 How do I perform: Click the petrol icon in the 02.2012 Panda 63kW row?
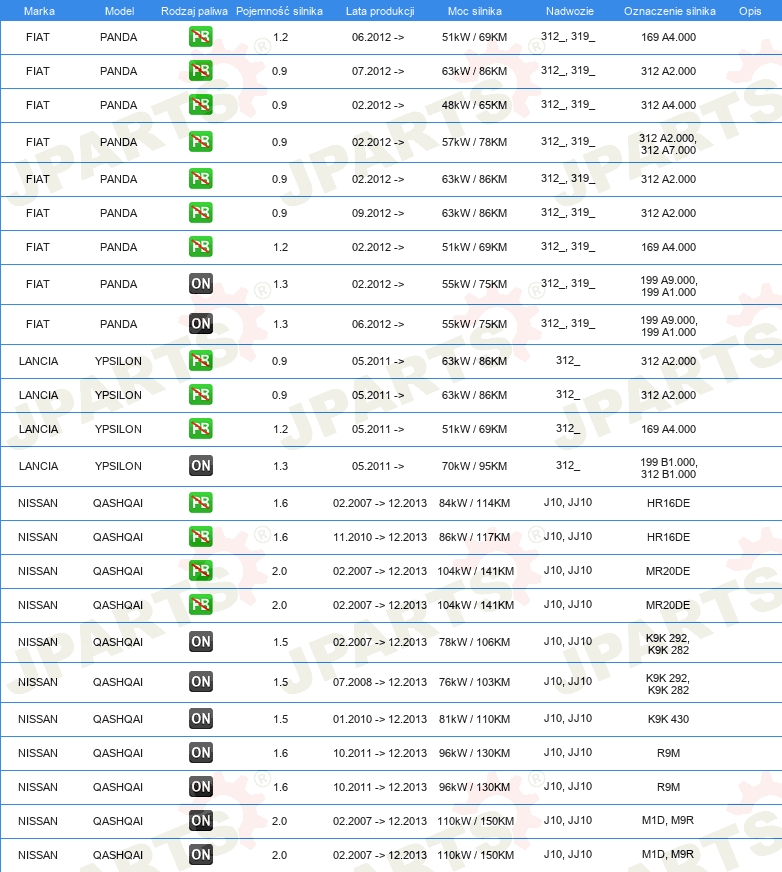(200, 179)
